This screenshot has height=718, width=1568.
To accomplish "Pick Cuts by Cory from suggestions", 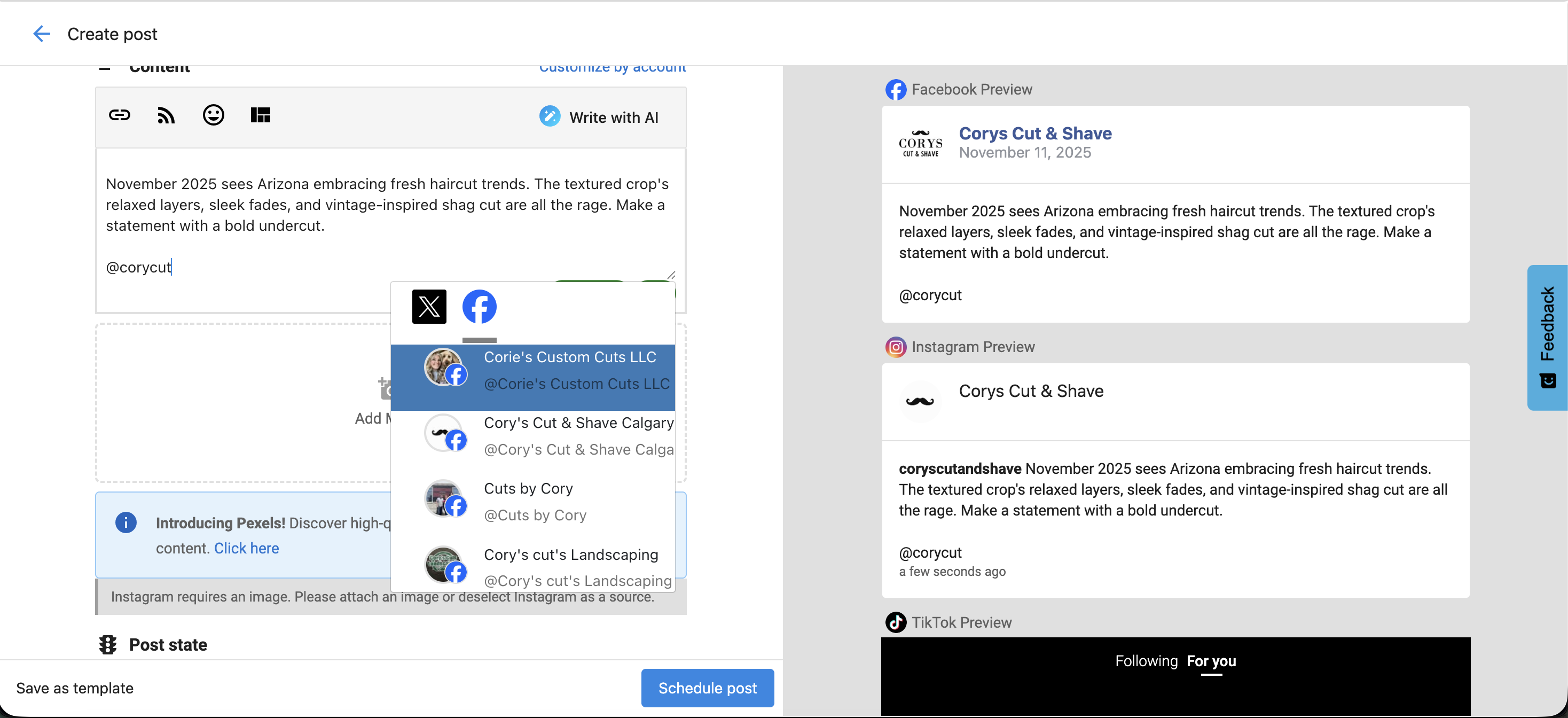I will click(528, 502).
